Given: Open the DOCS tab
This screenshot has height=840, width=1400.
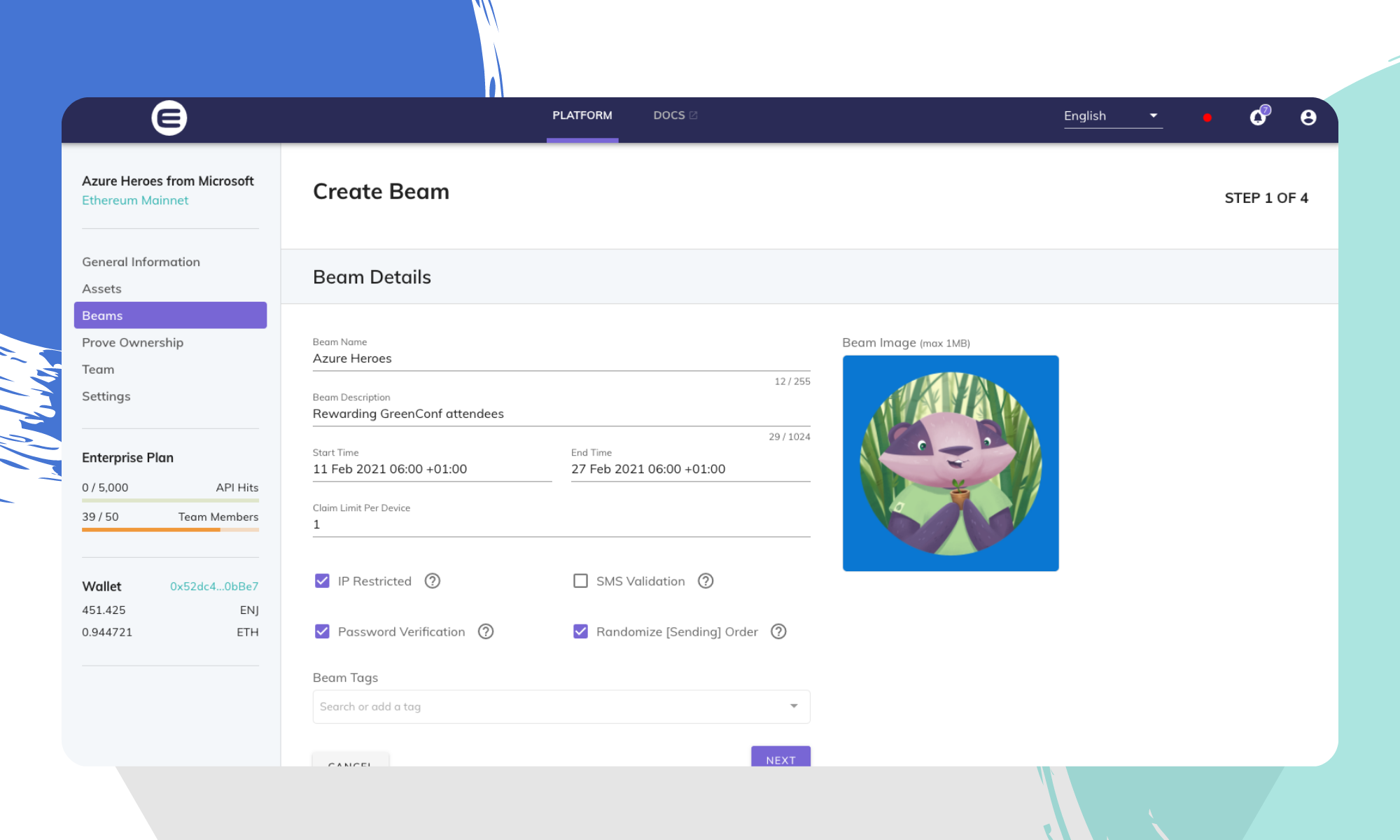Looking at the screenshot, I should pyautogui.click(x=675, y=115).
